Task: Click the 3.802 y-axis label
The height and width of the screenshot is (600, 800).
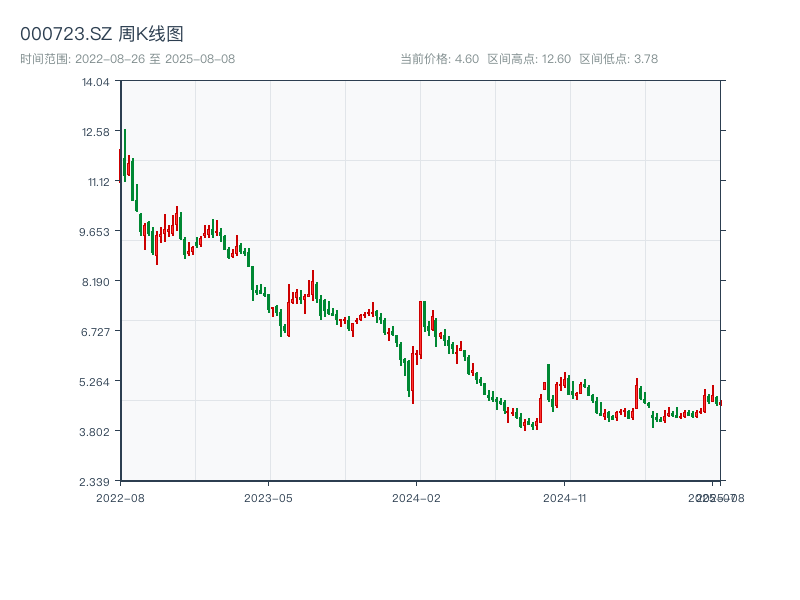Action: point(95,432)
